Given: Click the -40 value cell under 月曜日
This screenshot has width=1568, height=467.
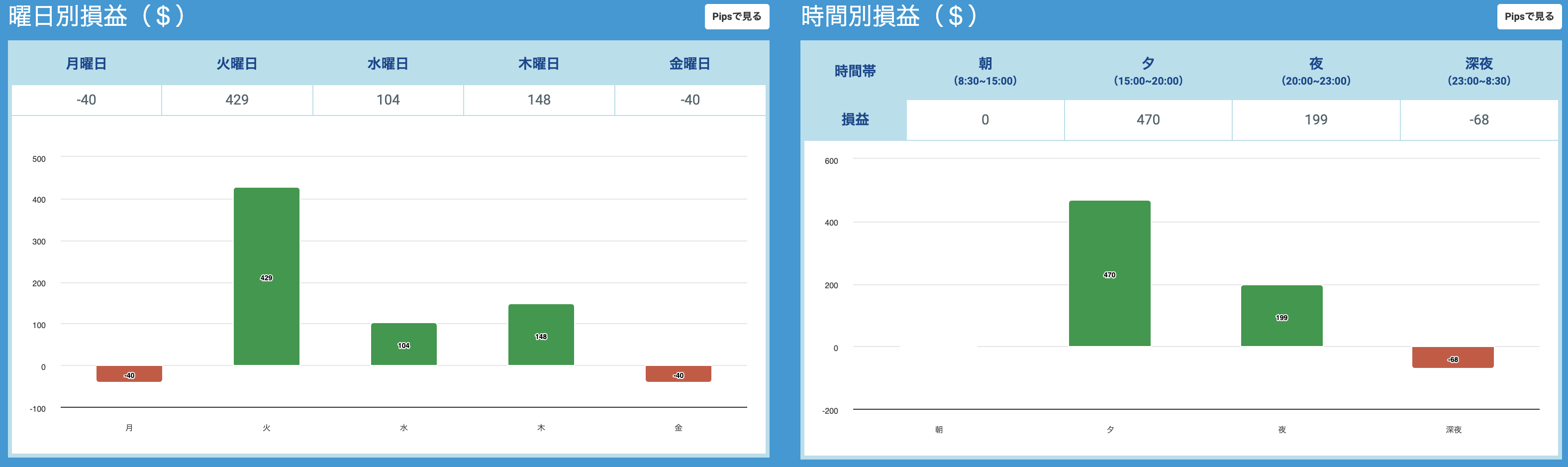Looking at the screenshot, I should tap(87, 100).
